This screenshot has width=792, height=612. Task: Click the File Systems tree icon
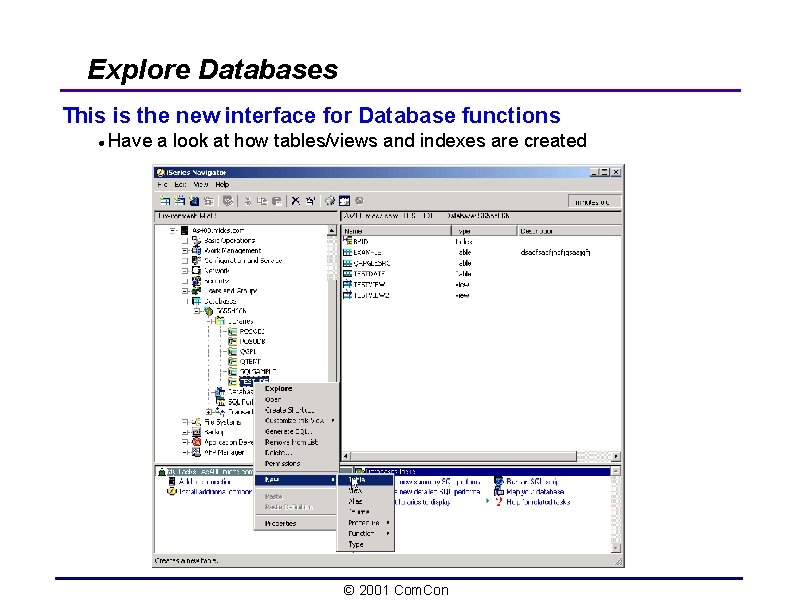pyautogui.click(x=196, y=422)
